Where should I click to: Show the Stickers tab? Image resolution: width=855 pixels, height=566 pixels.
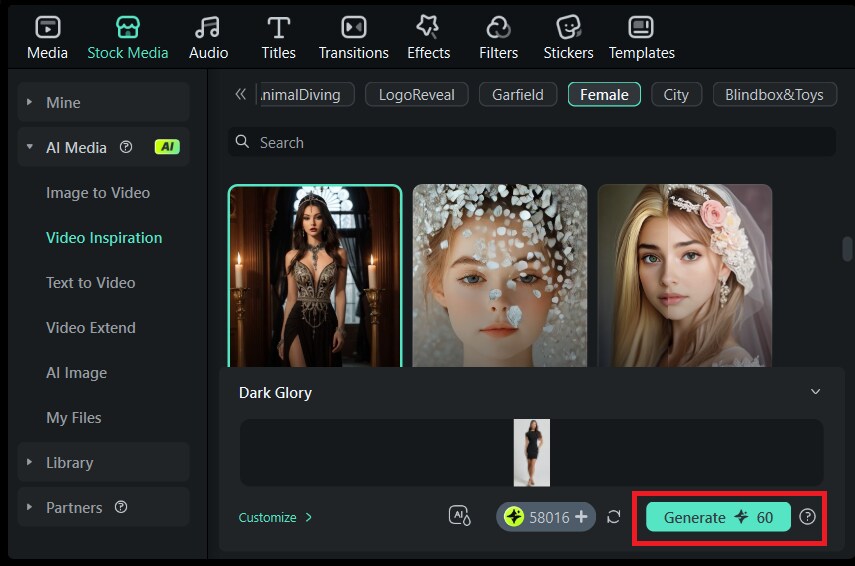coord(568,38)
